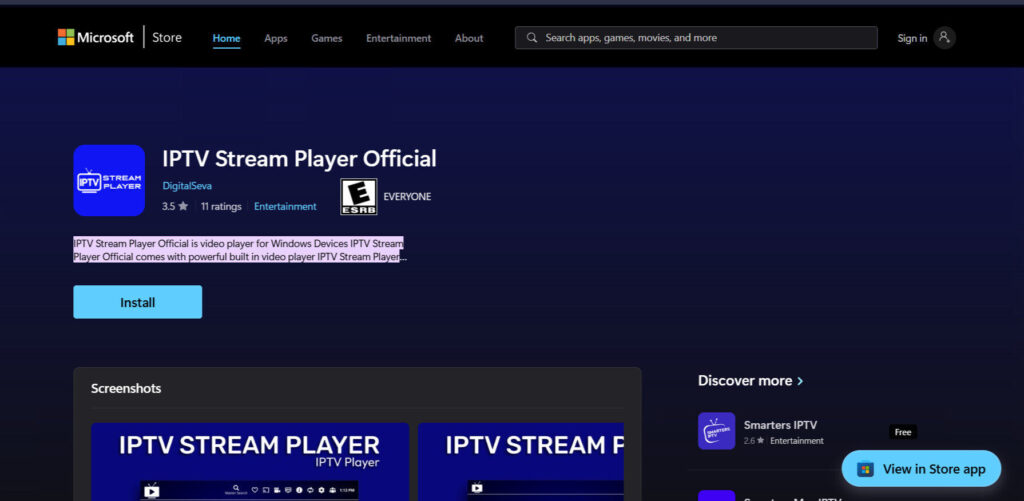Click the IPTV Stream Player app icon
Viewport: 1024px width, 501px height.
tap(109, 180)
